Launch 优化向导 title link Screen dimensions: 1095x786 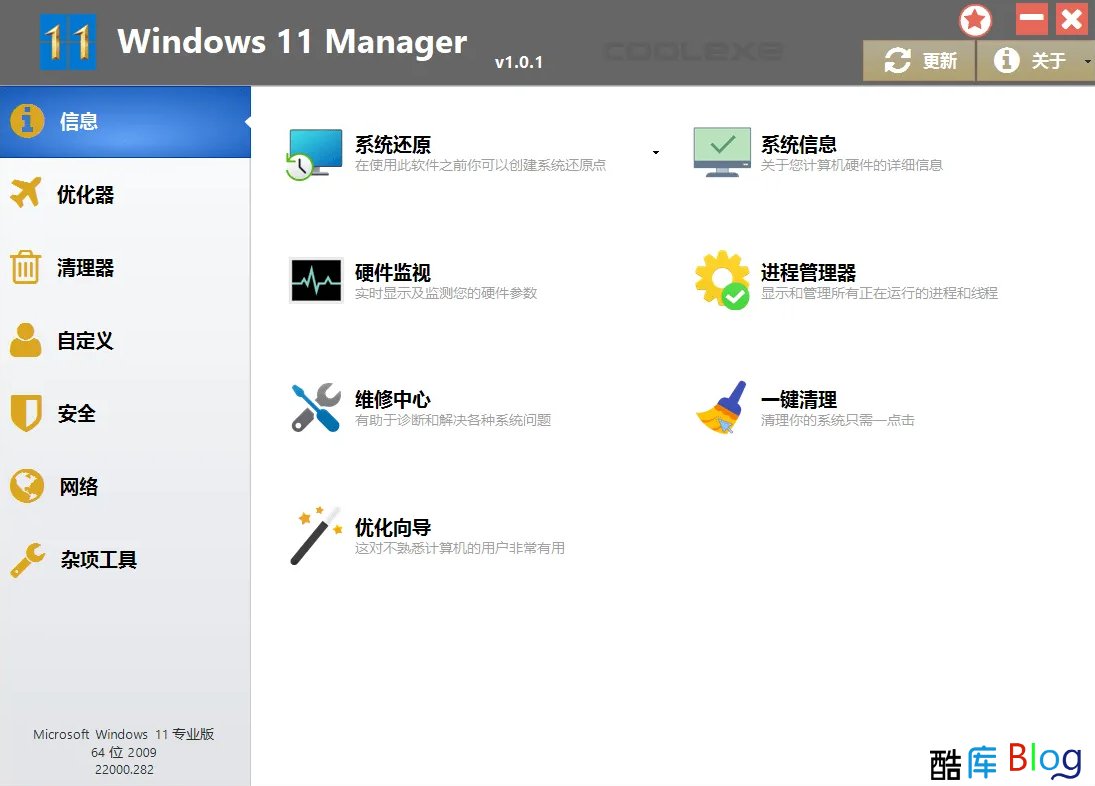point(393,527)
